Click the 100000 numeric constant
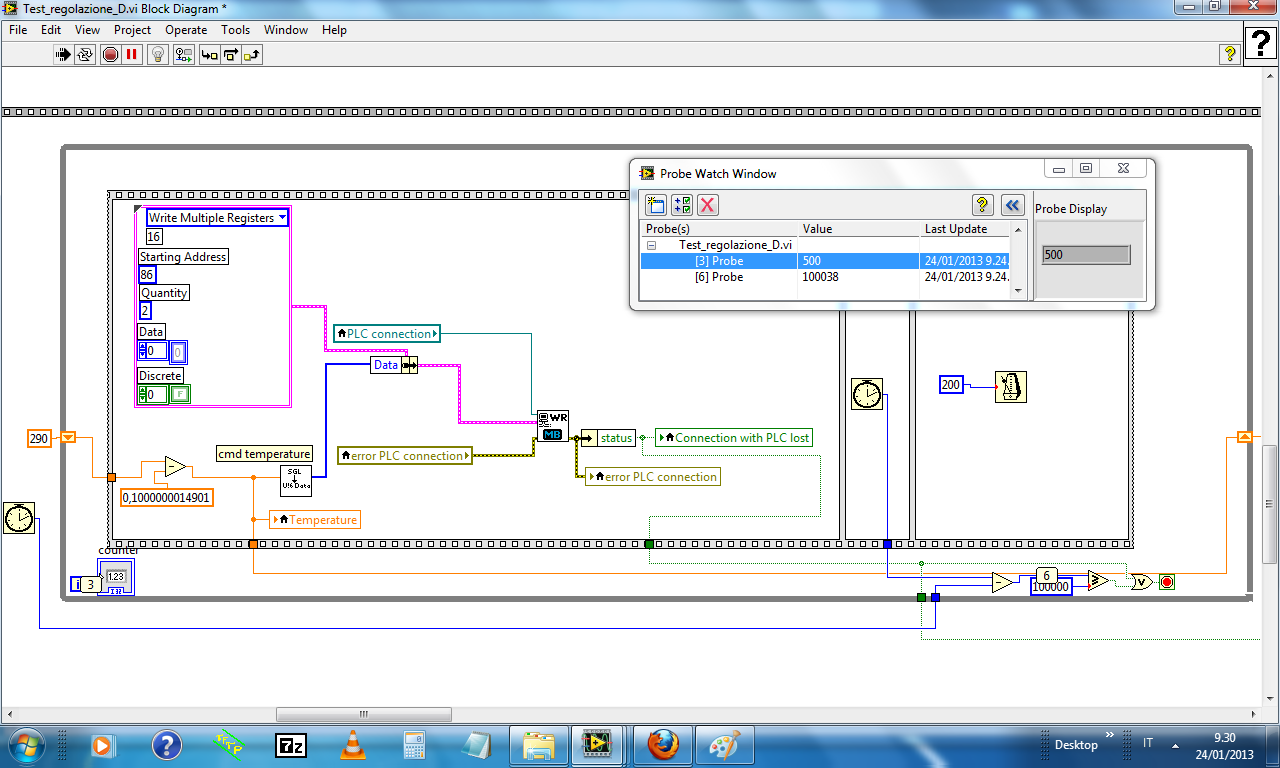 (x=1051, y=587)
